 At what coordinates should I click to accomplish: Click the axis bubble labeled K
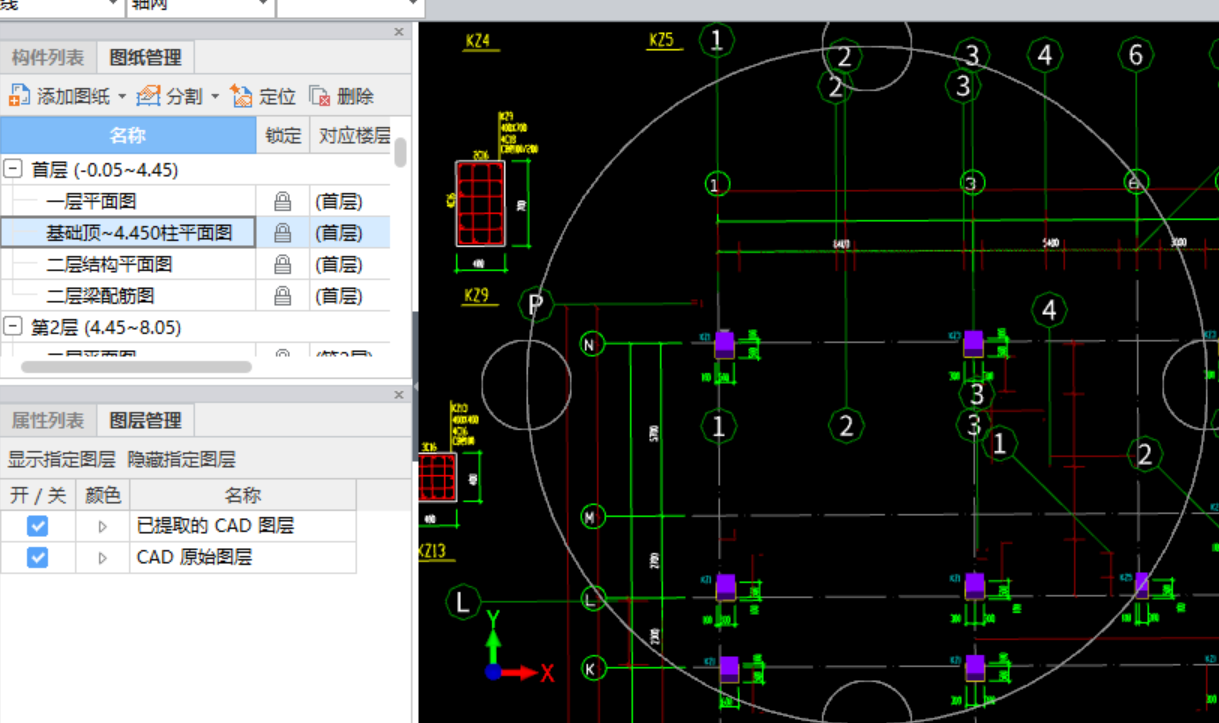point(593,668)
